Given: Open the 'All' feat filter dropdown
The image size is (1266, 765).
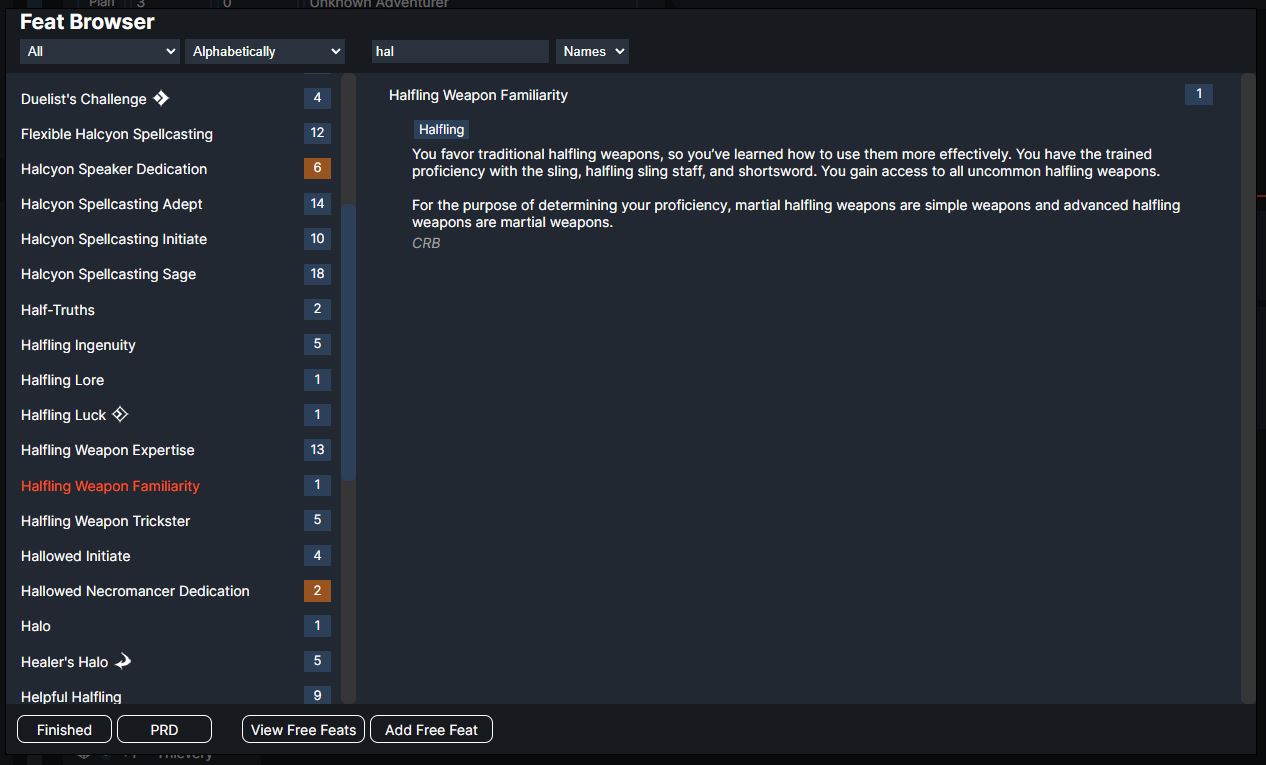Looking at the screenshot, I should pyautogui.click(x=99, y=51).
